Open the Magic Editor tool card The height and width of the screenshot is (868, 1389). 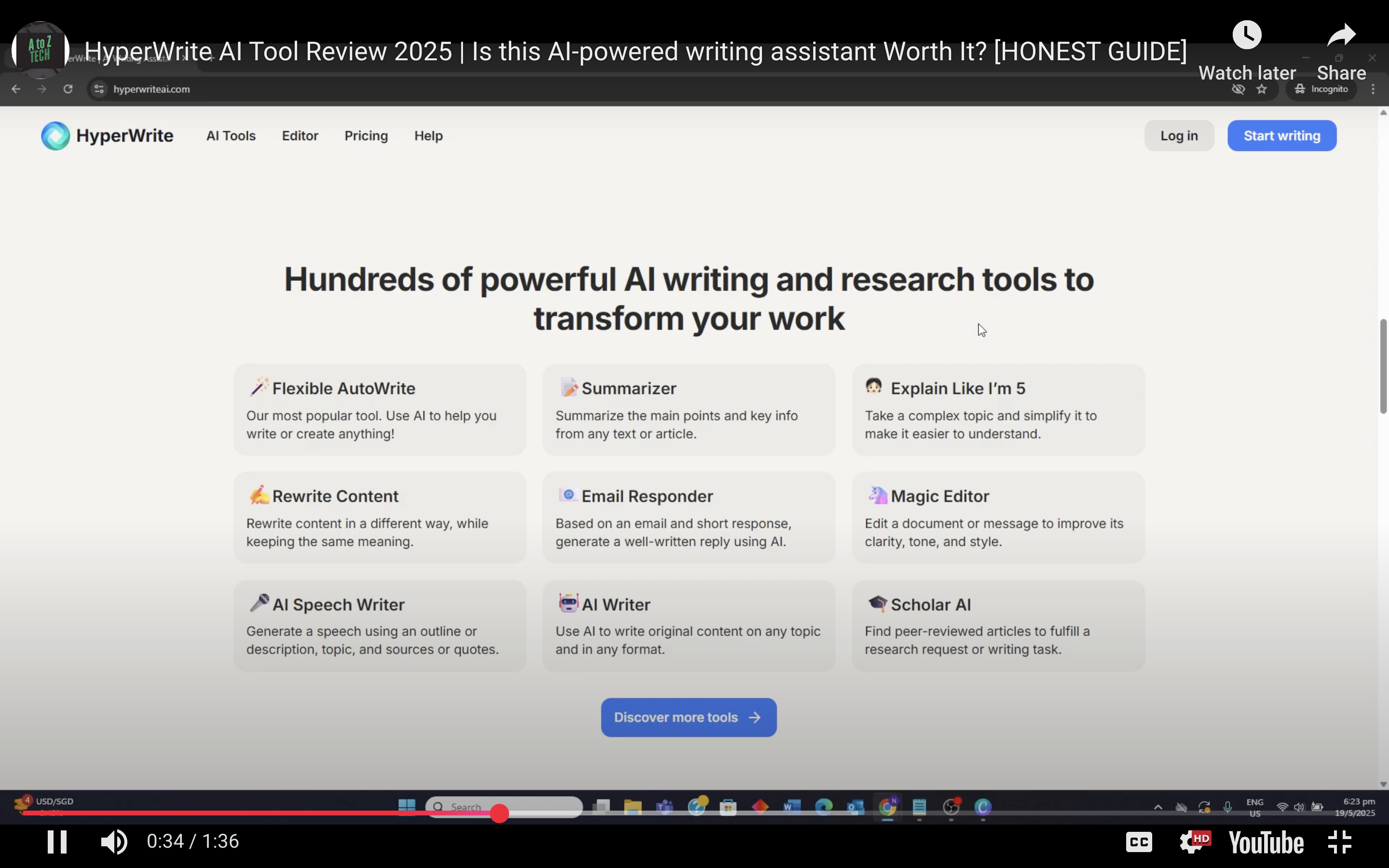(998, 517)
